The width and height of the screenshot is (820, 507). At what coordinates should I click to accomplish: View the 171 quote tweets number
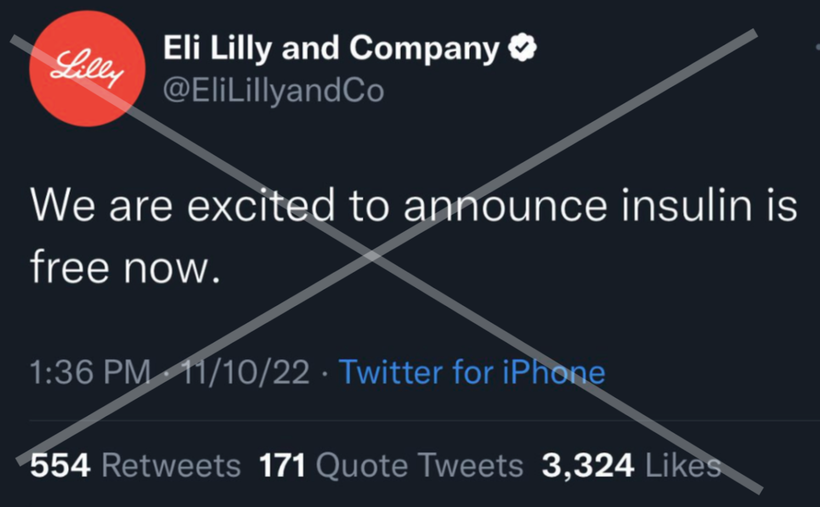282,465
